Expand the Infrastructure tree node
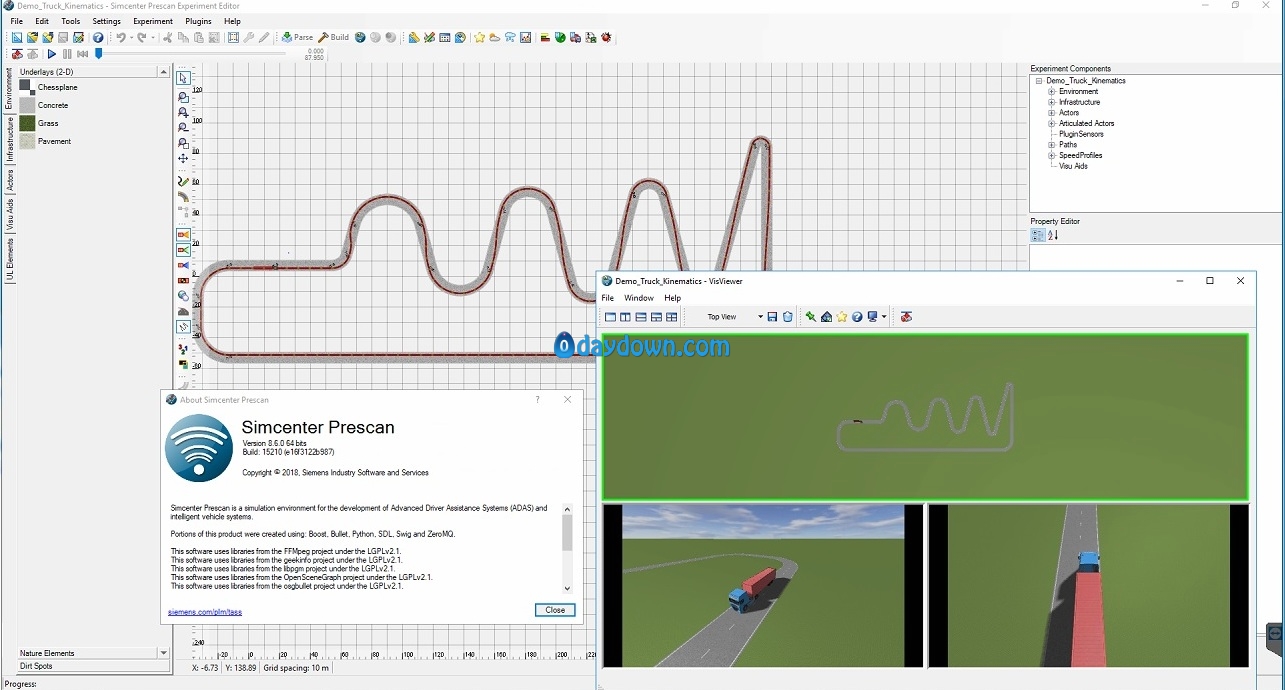 pos(1052,102)
